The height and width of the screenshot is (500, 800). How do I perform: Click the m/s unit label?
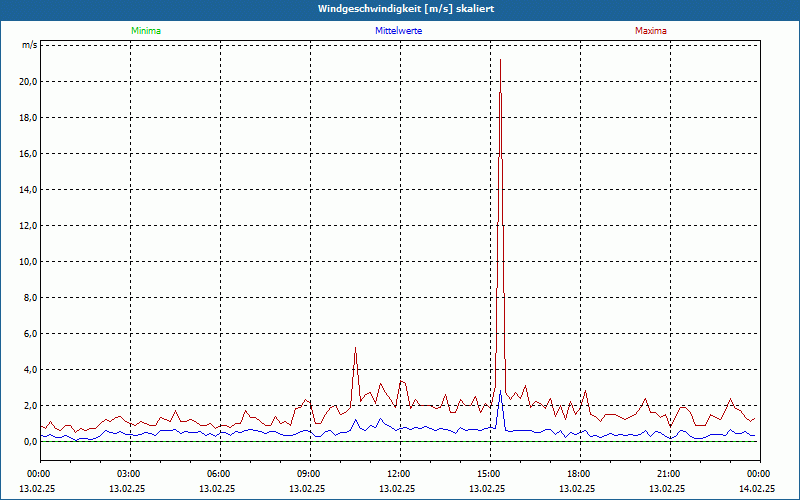pos(29,45)
